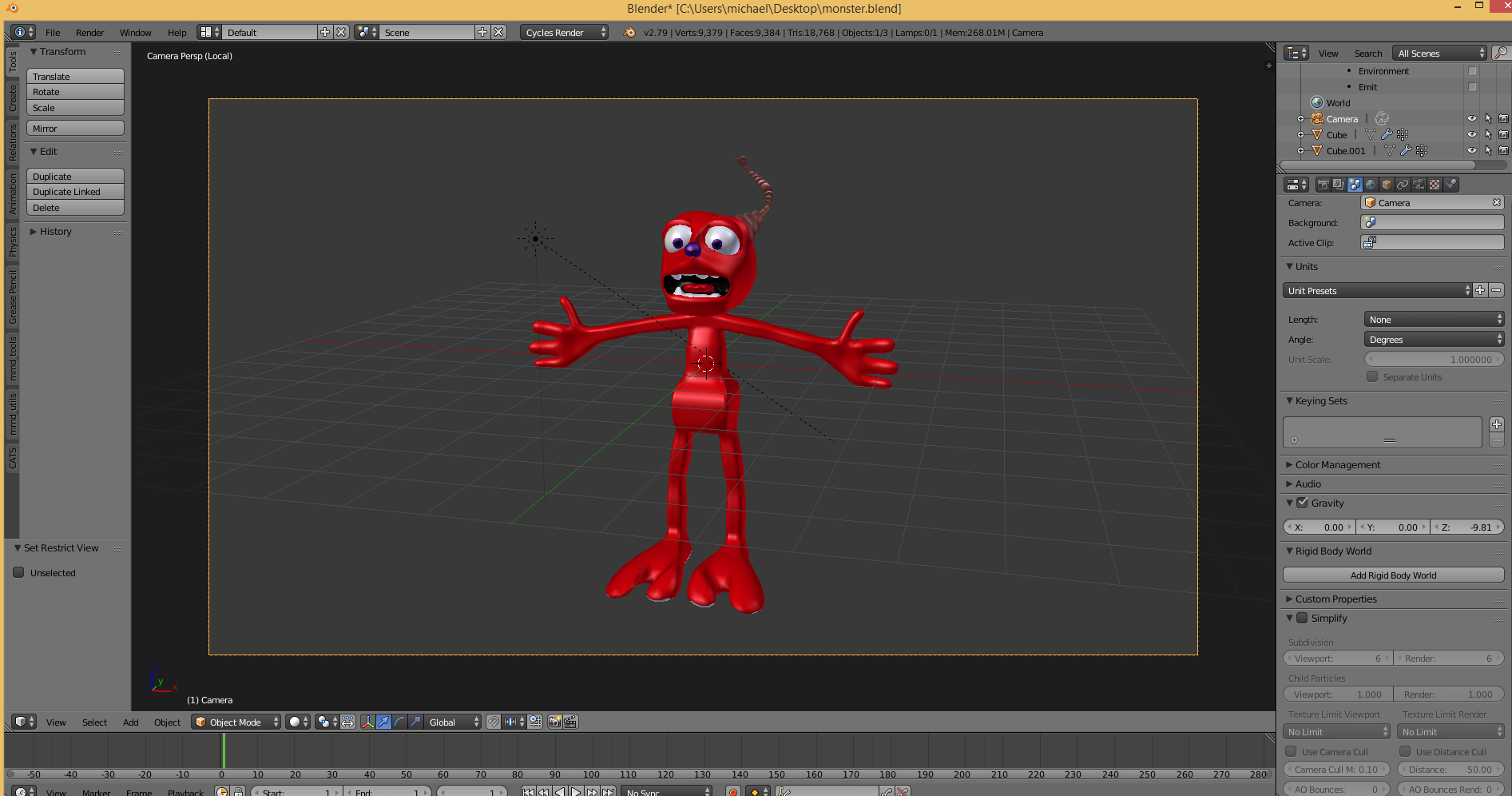Enable Use Distance Cull checkbox
Image resolution: width=1512 pixels, height=796 pixels.
point(1405,751)
